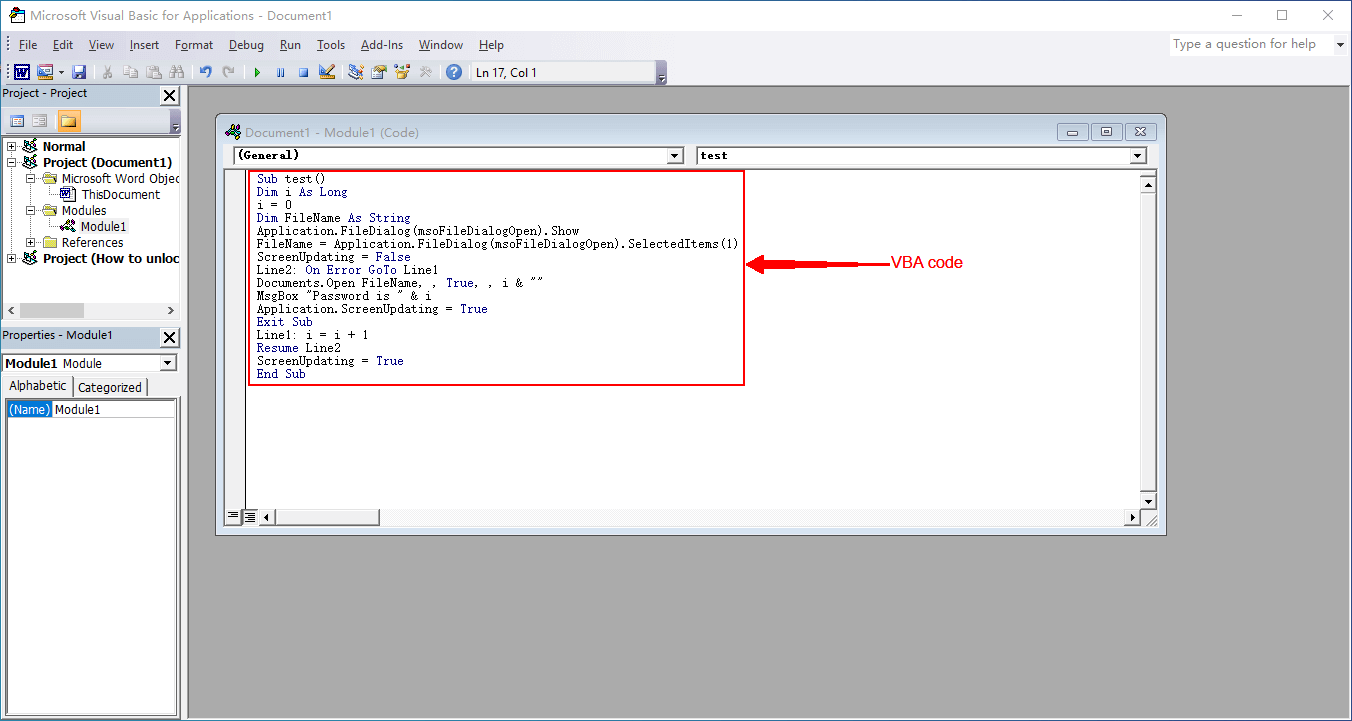The height and width of the screenshot is (721, 1352).
Task: Open the Toolbox hammer-wrench icon
Action: coord(425,72)
